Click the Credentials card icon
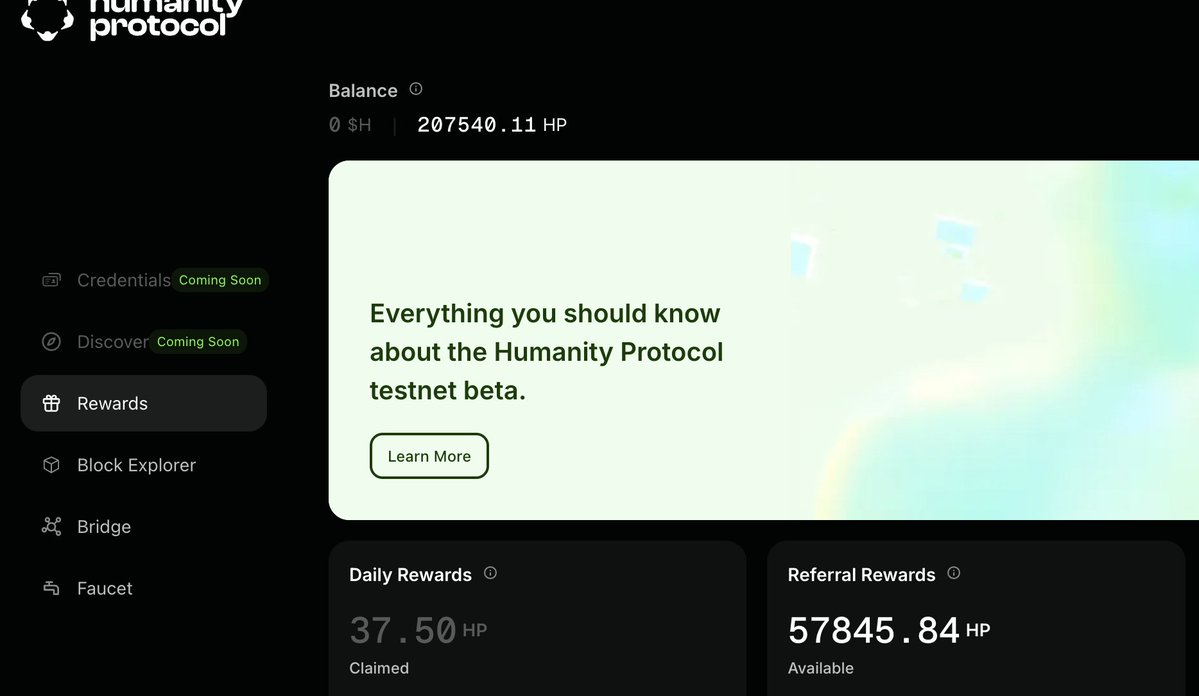 point(51,280)
